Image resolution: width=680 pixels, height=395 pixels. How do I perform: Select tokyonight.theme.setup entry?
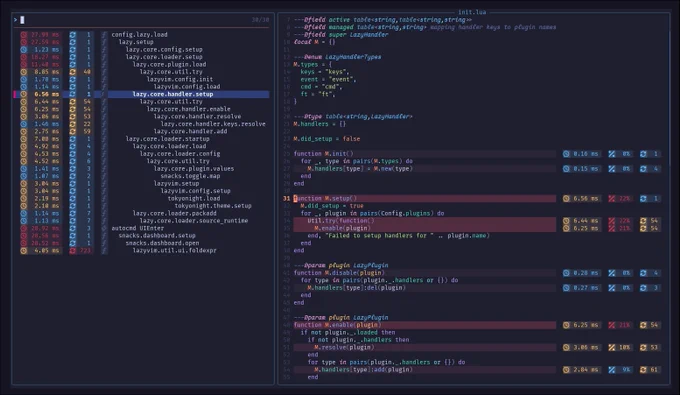213,206
